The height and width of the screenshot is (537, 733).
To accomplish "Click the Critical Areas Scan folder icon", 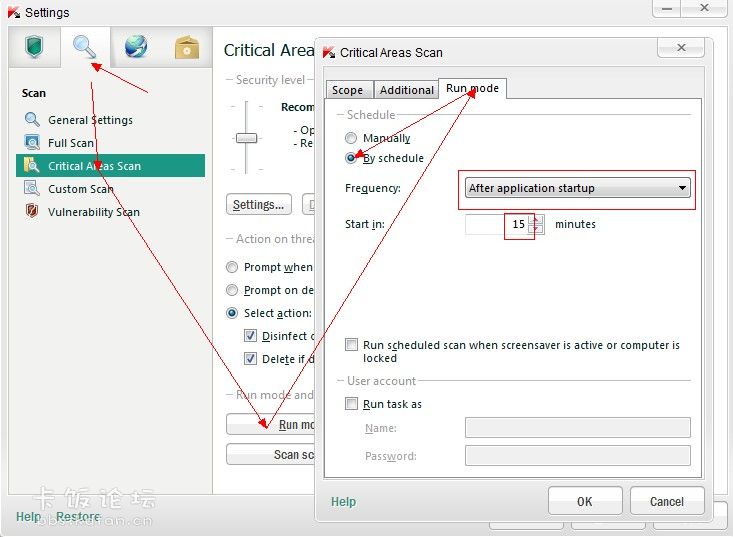I will tap(32, 165).
